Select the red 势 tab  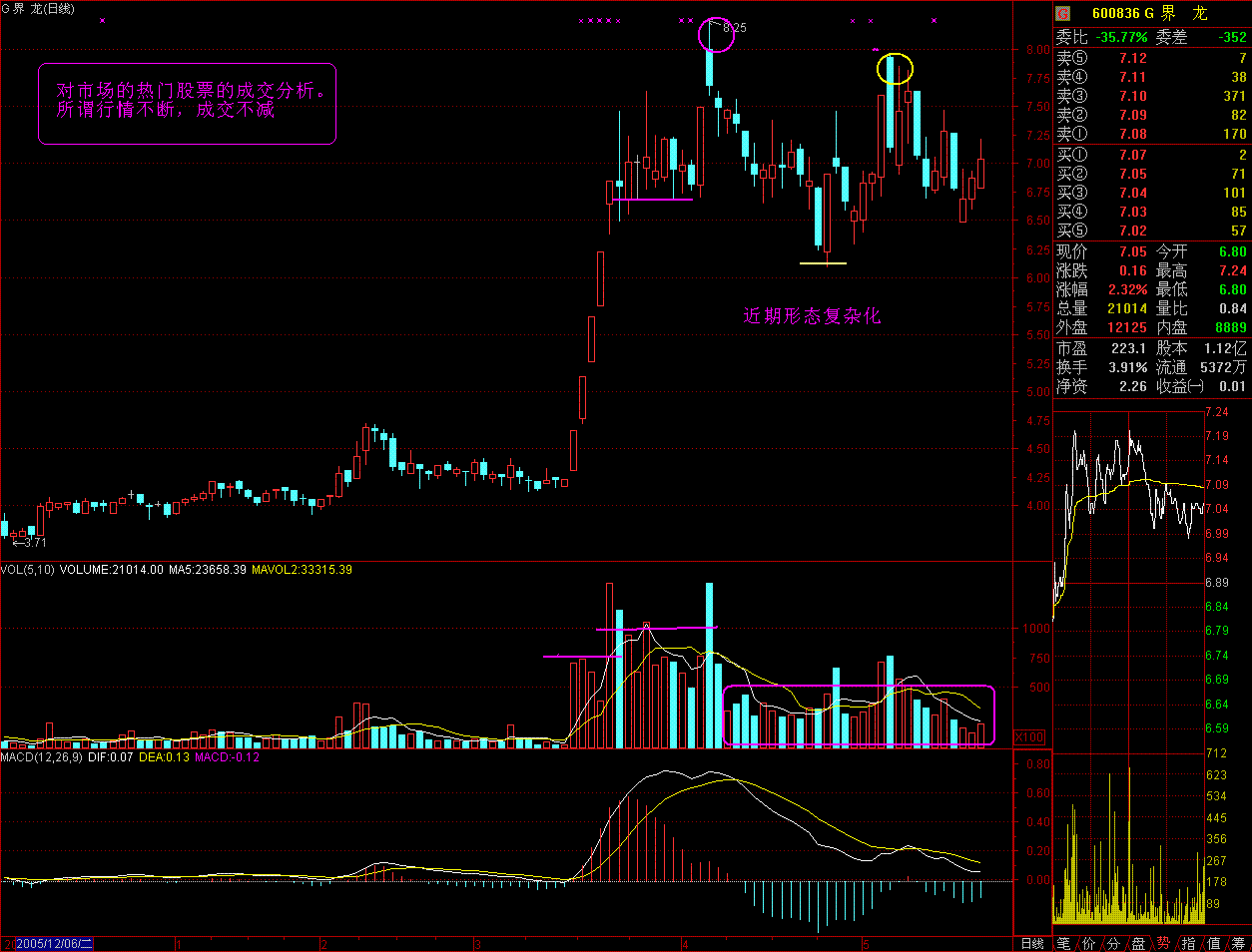[x=1163, y=943]
